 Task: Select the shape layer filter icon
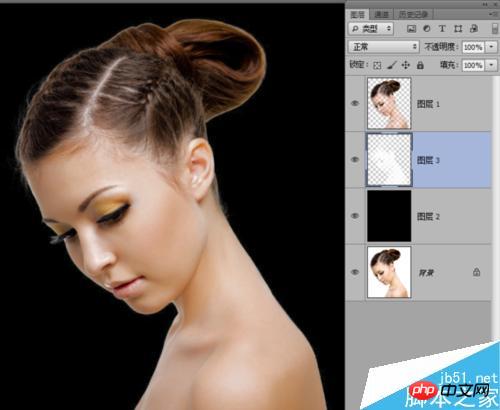tap(458, 29)
